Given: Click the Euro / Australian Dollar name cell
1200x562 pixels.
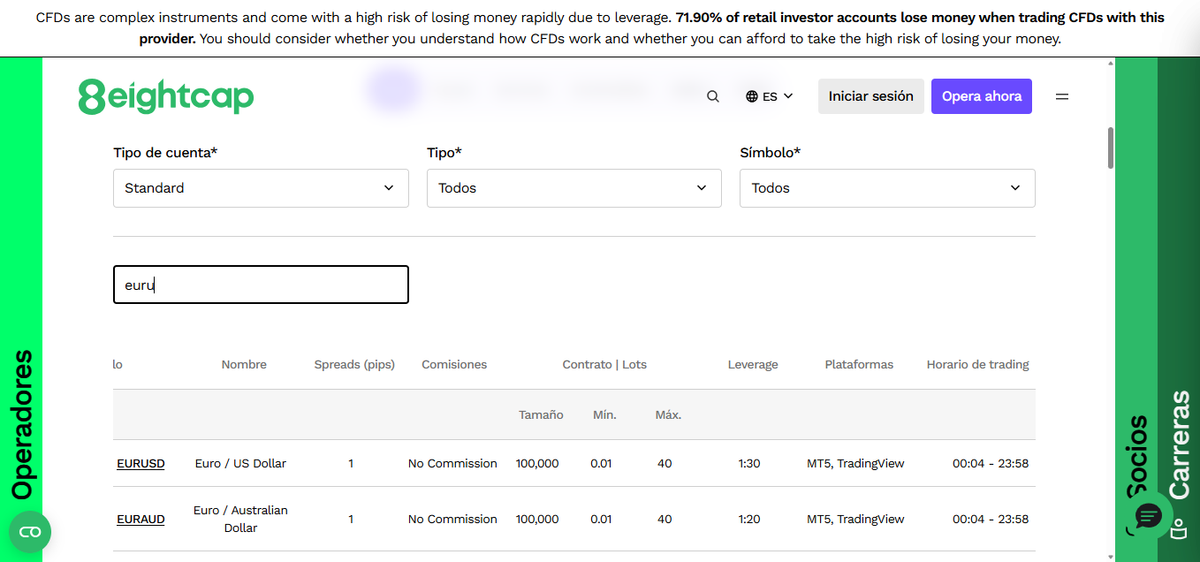Looking at the screenshot, I should pos(240,519).
